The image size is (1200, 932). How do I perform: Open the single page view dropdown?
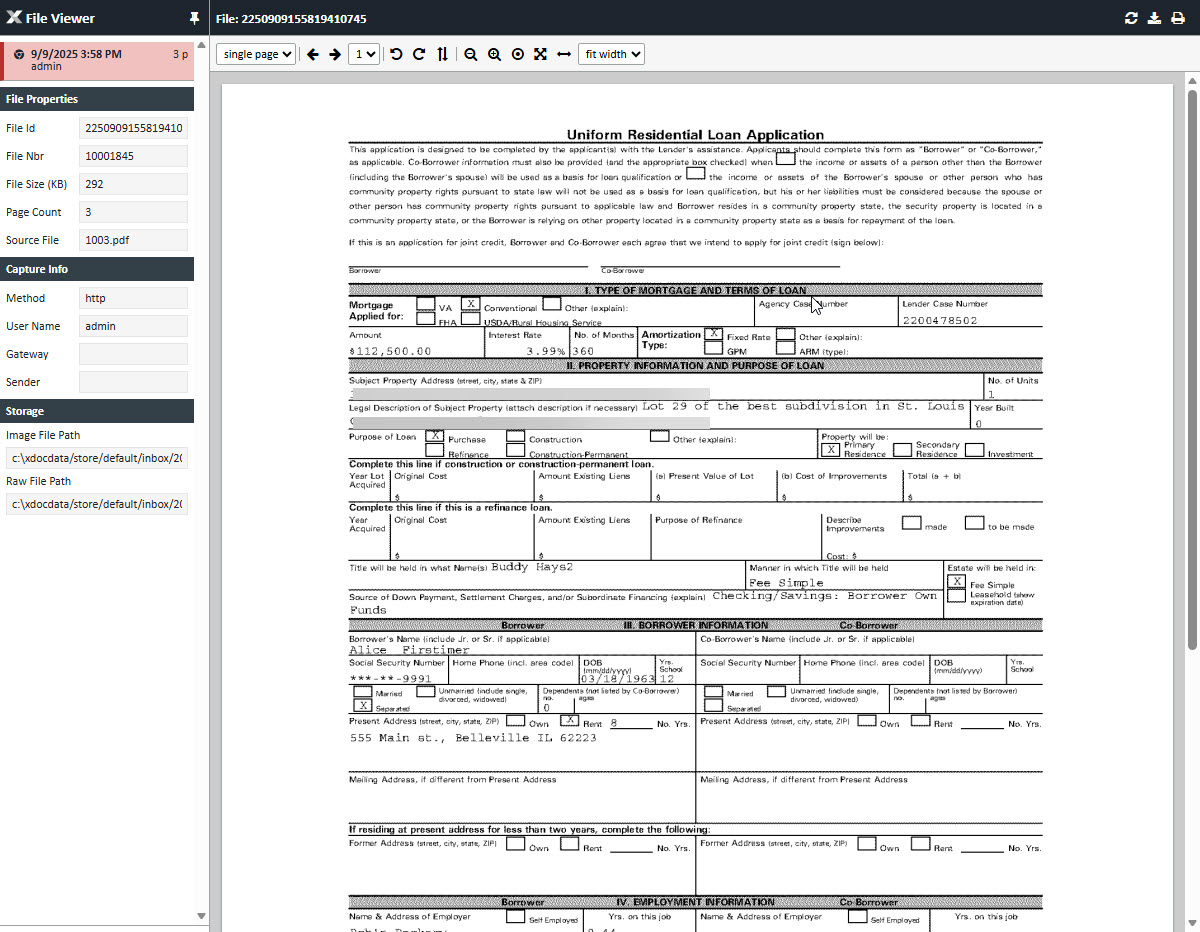tap(256, 54)
